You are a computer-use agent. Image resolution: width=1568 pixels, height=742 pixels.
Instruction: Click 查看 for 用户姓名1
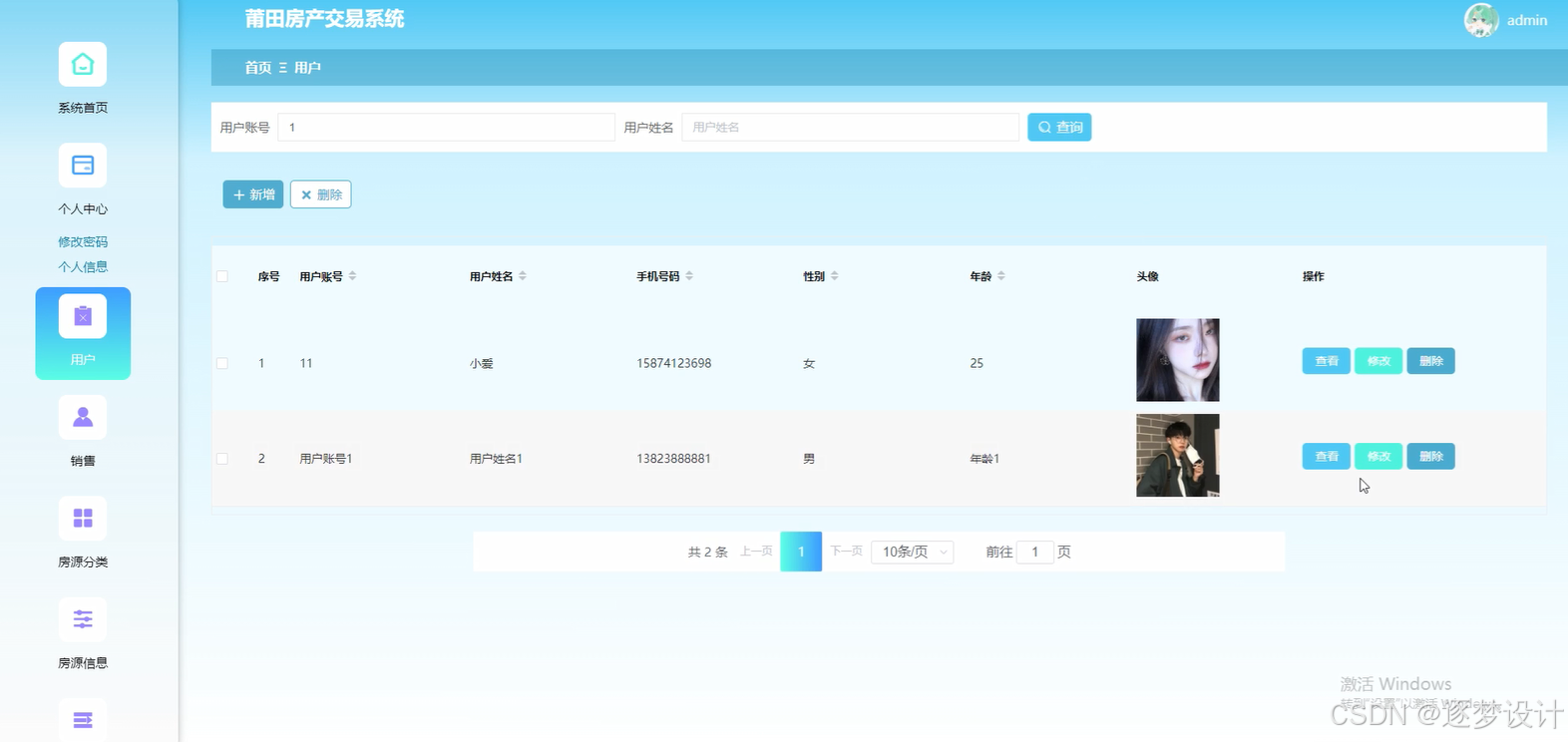(1327, 456)
